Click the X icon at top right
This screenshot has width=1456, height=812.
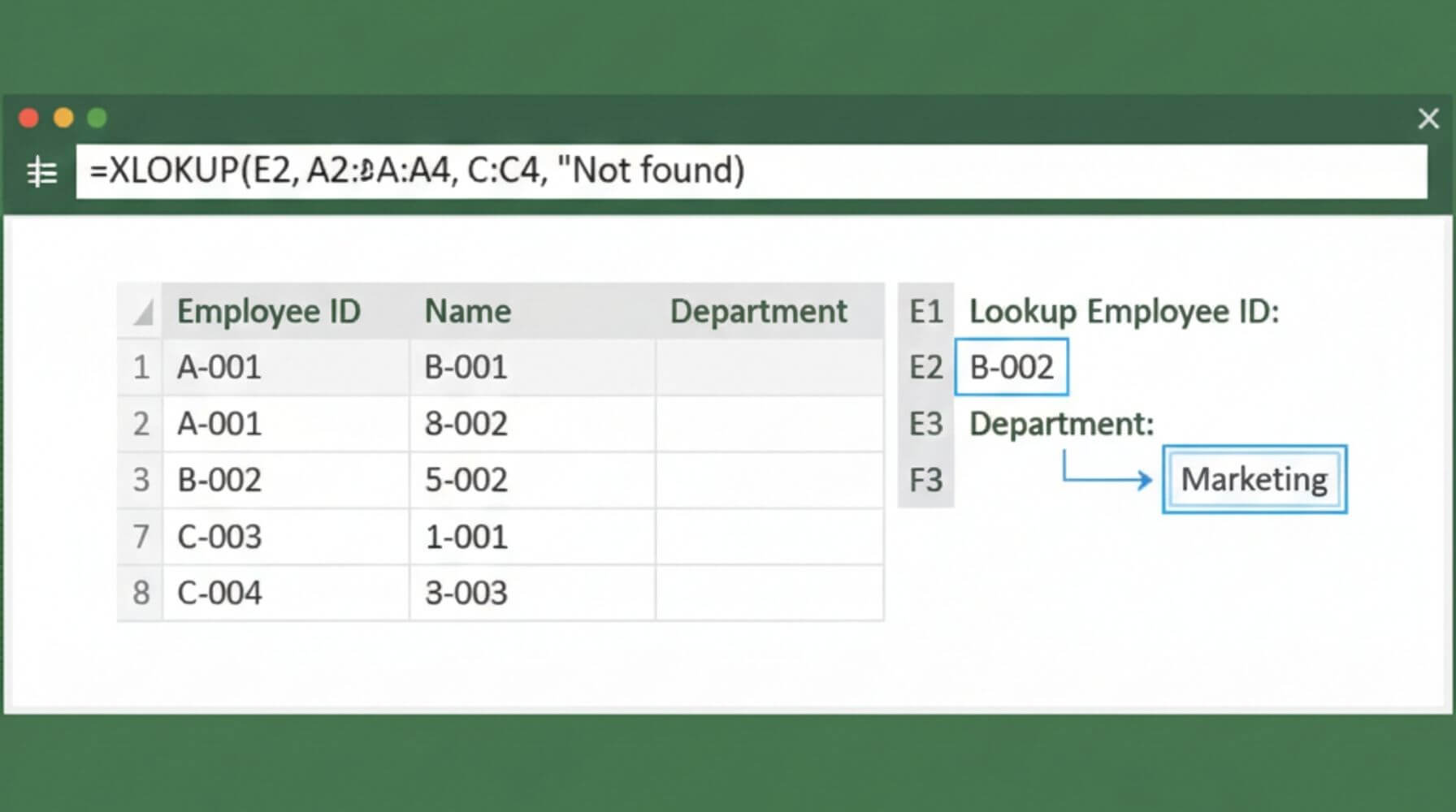[x=1428, y=119]
